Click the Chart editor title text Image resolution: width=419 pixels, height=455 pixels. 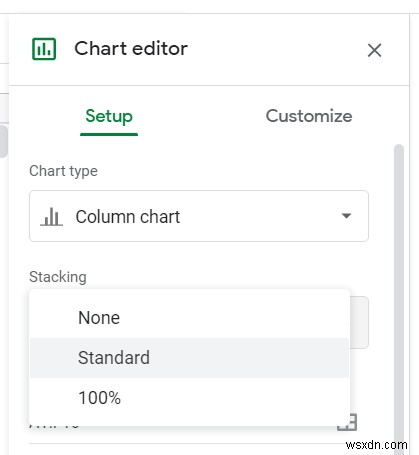[x=131, y=49]
